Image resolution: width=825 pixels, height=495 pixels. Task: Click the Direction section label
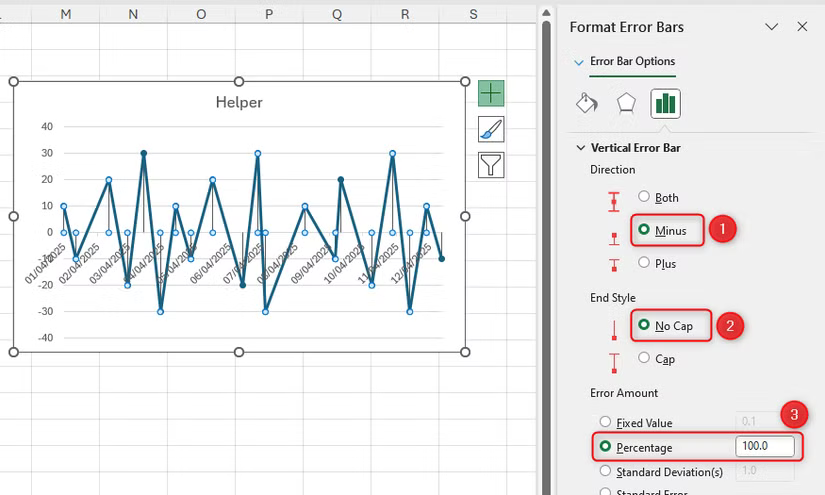point(612,169)
